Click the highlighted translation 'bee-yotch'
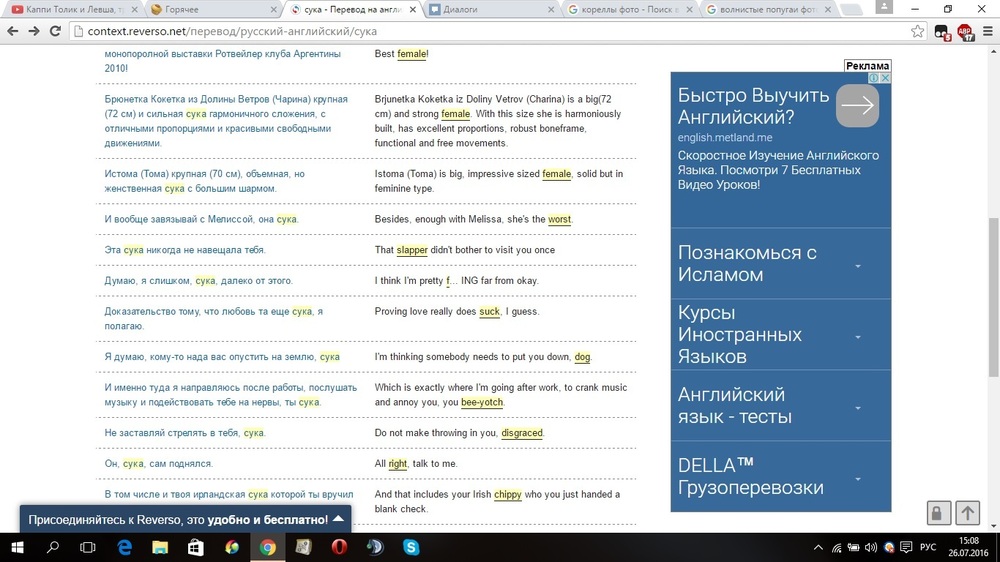The height and width of the screenshot is (562, 1000). click(x=482, y=402)
